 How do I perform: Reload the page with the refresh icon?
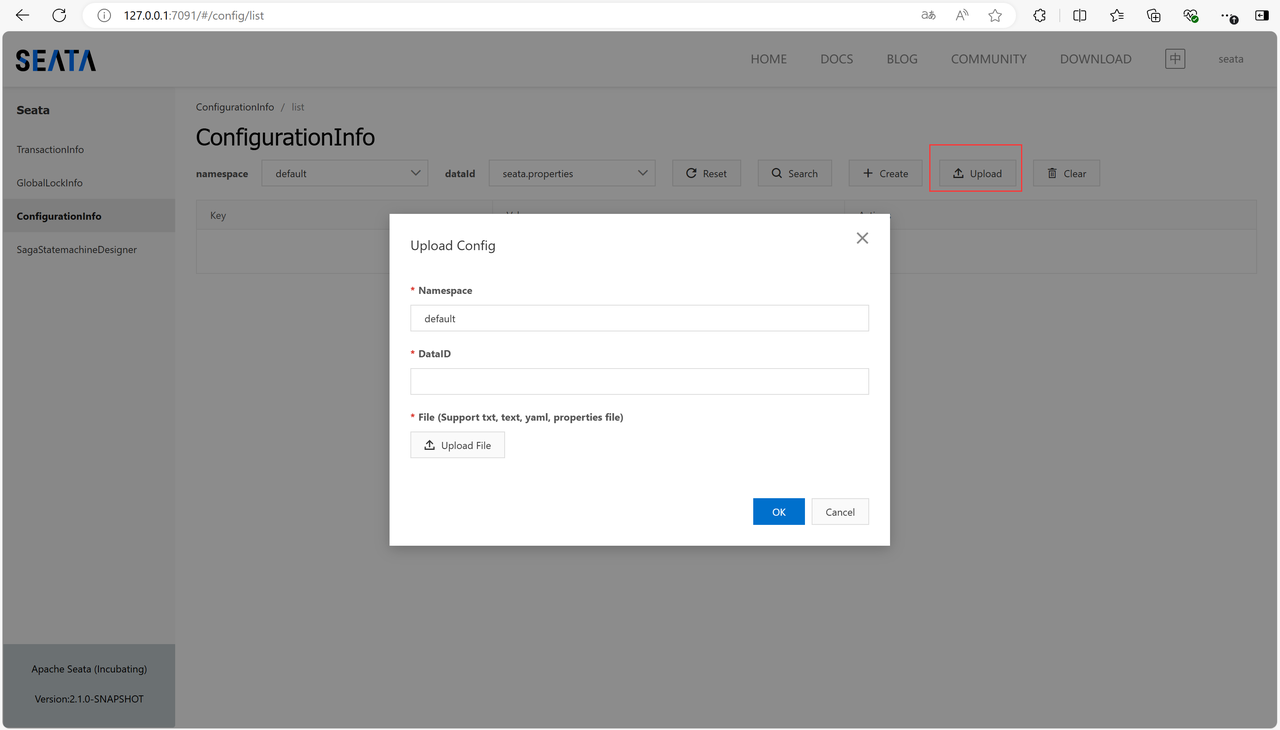[59, 15]
